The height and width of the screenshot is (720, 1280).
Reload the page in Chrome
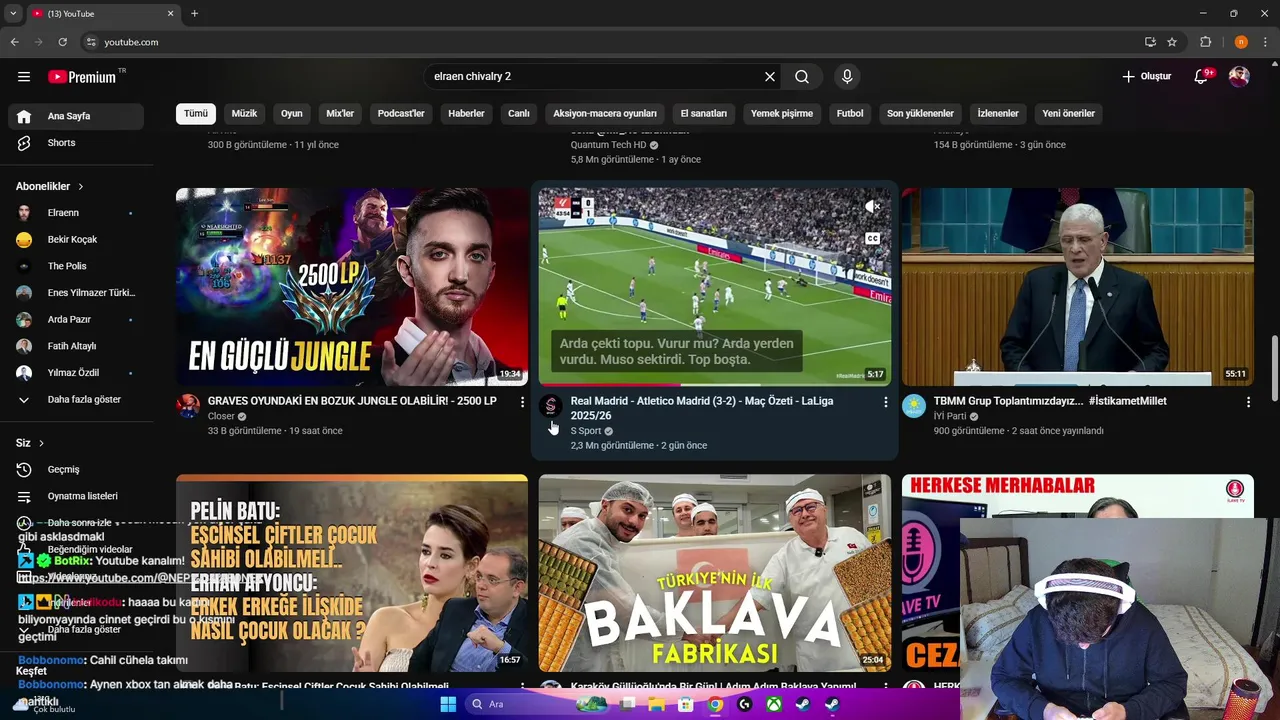point(62,42)
